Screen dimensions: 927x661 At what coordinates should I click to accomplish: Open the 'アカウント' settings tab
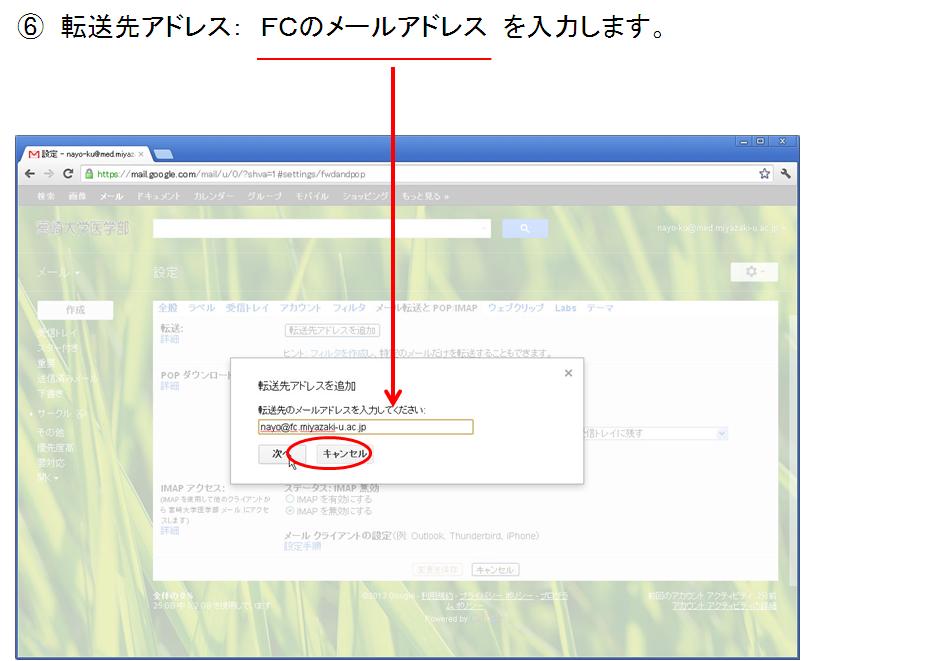point(300,308)
